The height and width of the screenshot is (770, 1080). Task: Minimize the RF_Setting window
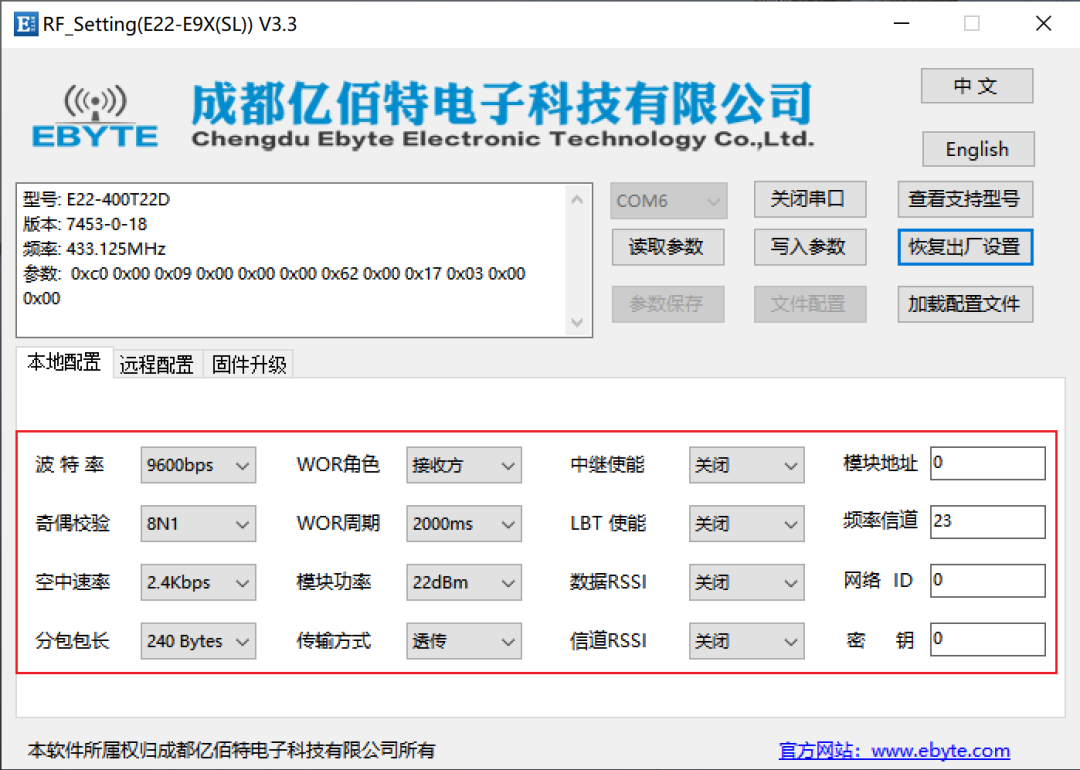(x=902, y=23)
